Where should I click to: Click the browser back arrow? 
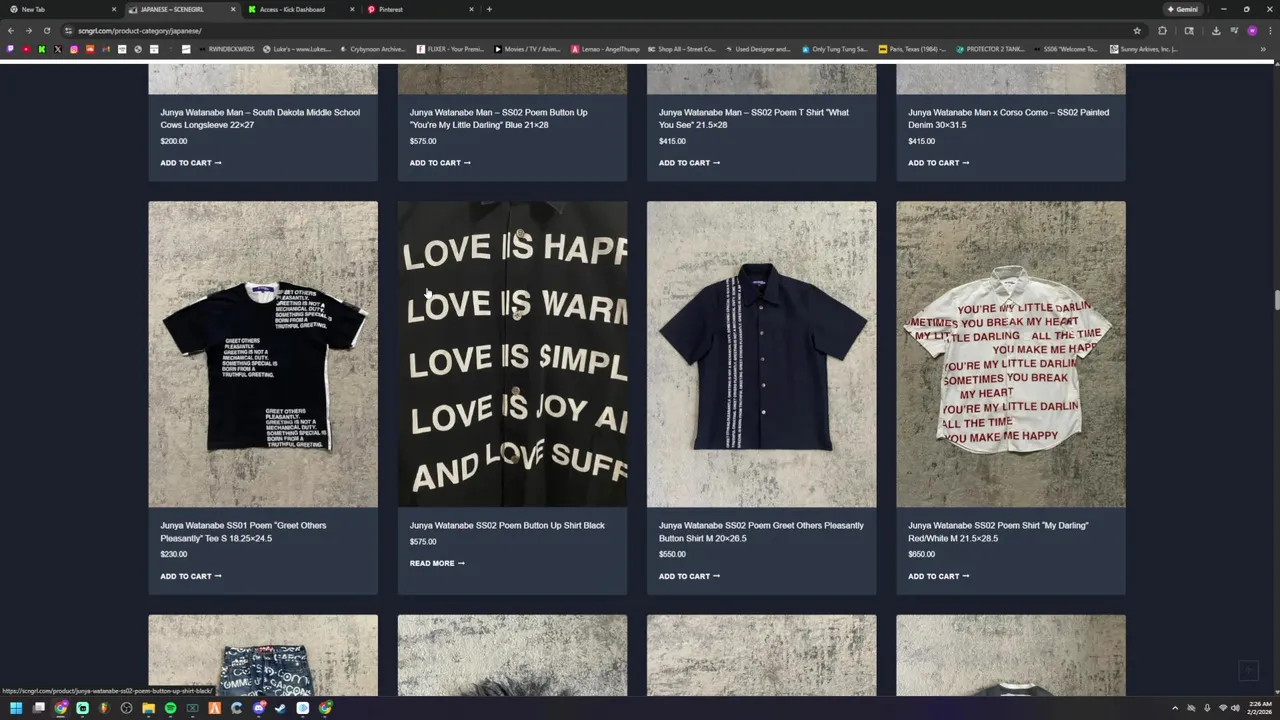tap(12, 31)
